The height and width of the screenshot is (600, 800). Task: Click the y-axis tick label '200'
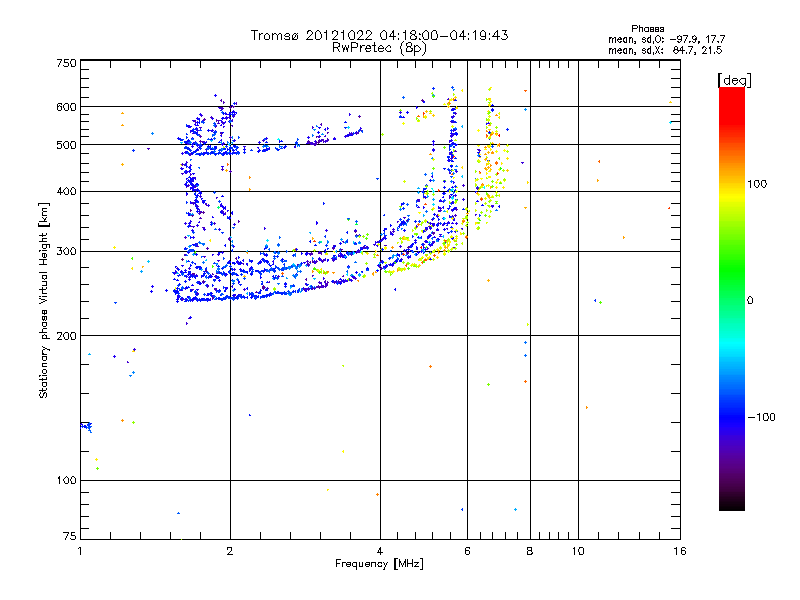[66, 336]
